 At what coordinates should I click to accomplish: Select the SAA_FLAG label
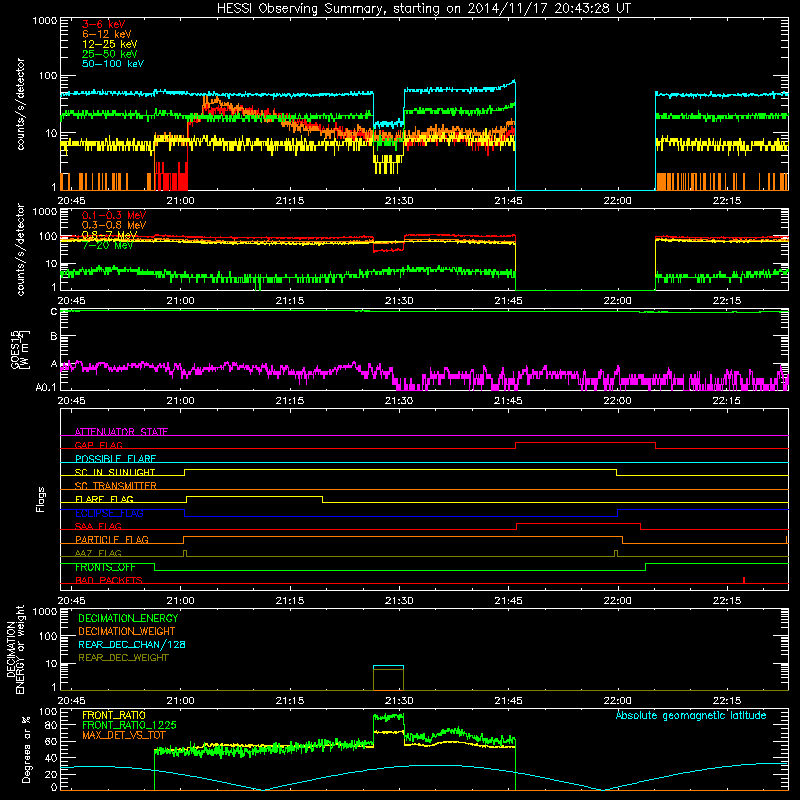point(98,526)
